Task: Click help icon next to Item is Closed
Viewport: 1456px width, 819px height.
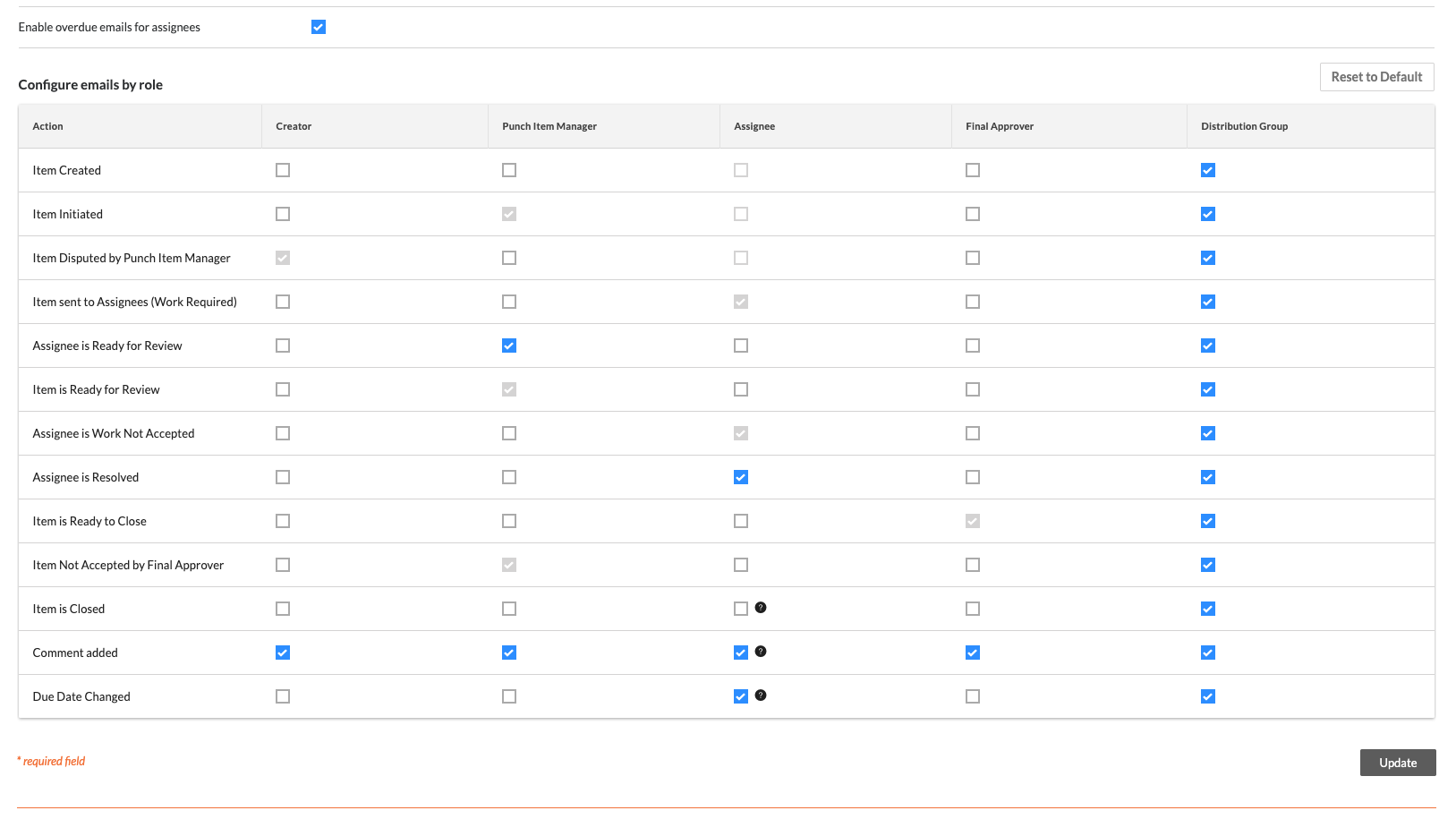Action: pyautogui.click(x=761, y=608)
